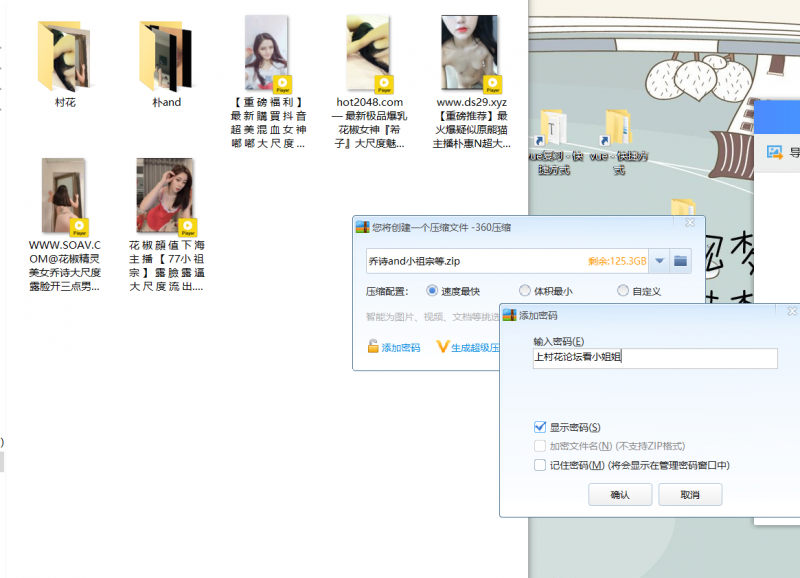Open the 村花 folder
800x578 pixels.
coord(65,55)
